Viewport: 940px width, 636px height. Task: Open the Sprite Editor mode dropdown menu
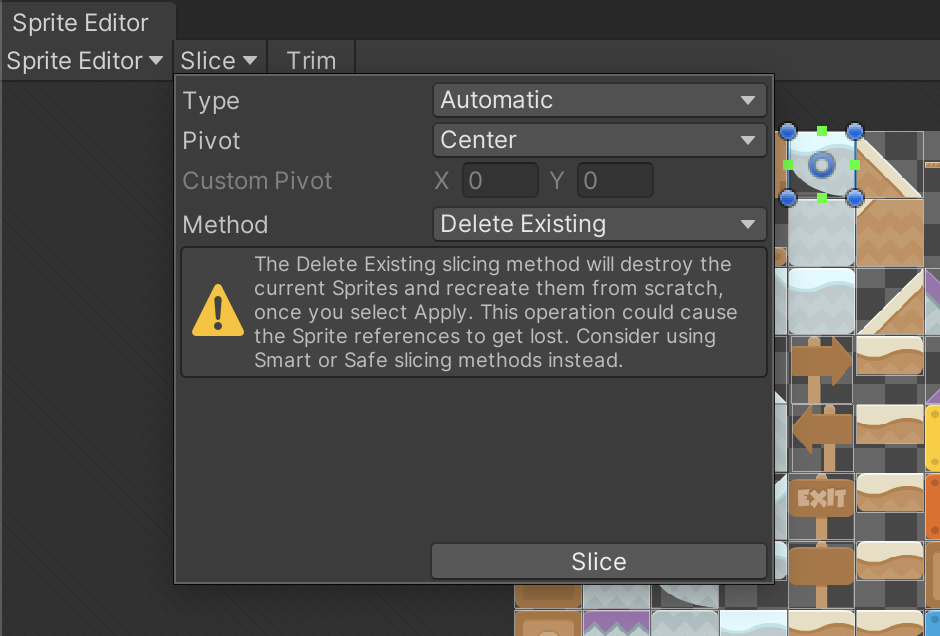(84, 61)
